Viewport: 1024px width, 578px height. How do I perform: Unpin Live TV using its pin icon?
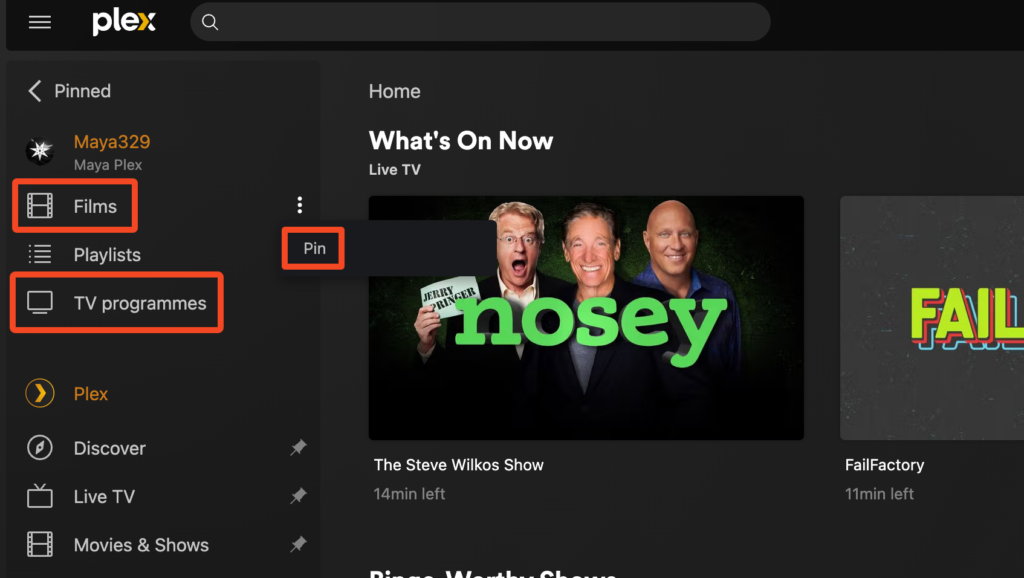pos(298,496)
